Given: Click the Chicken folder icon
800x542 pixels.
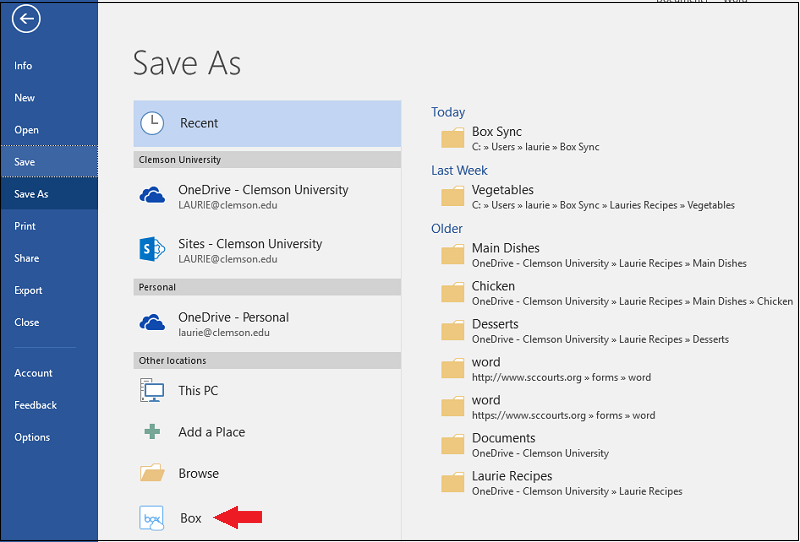Looking at the screenshot, I should click(x=453, y=292).
